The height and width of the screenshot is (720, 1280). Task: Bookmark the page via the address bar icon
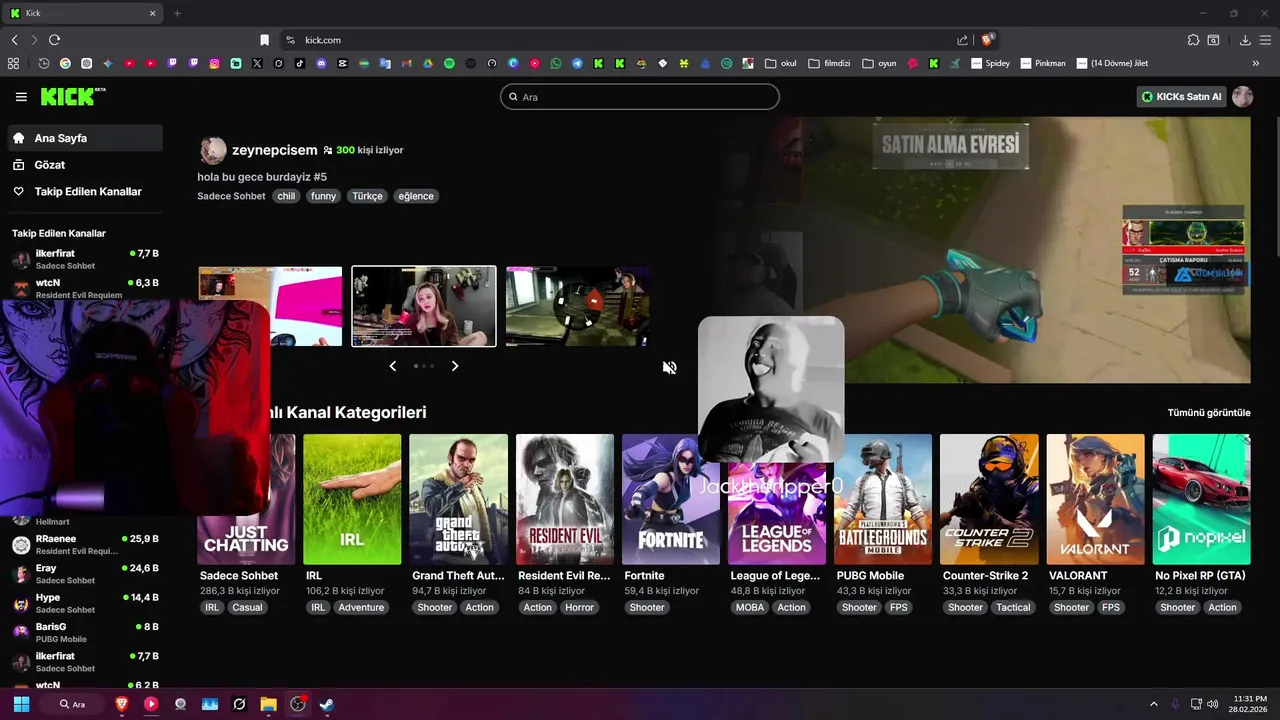[x=264, y=40]
